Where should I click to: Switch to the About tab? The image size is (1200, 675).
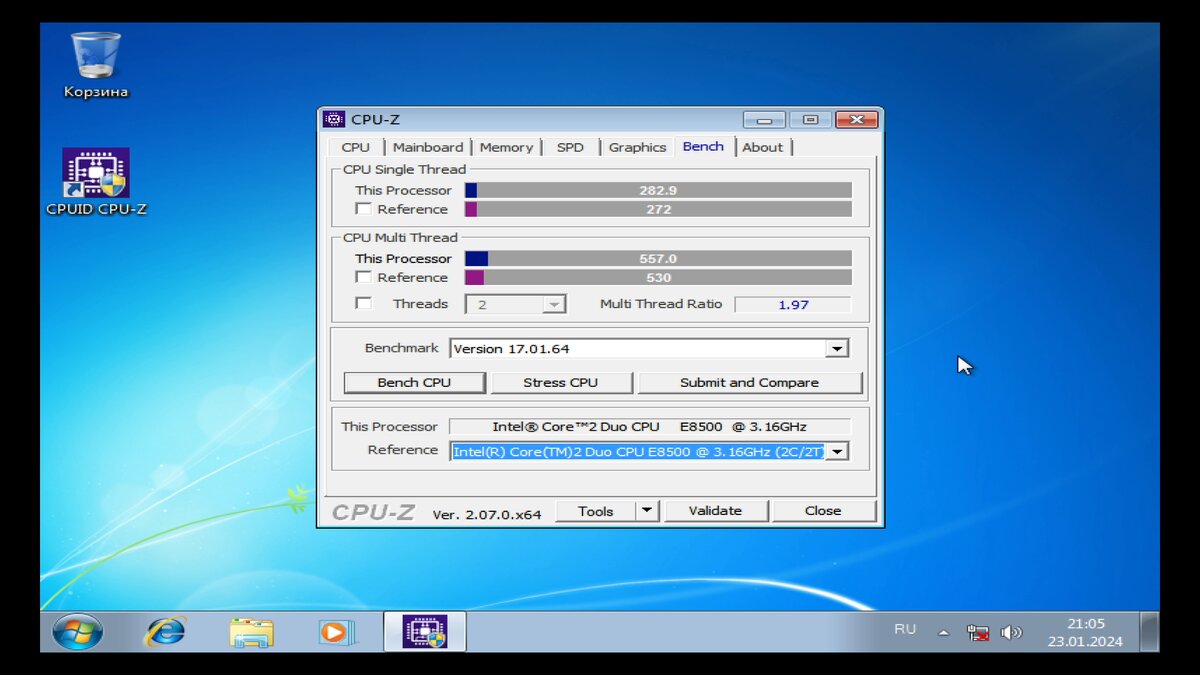762,147
